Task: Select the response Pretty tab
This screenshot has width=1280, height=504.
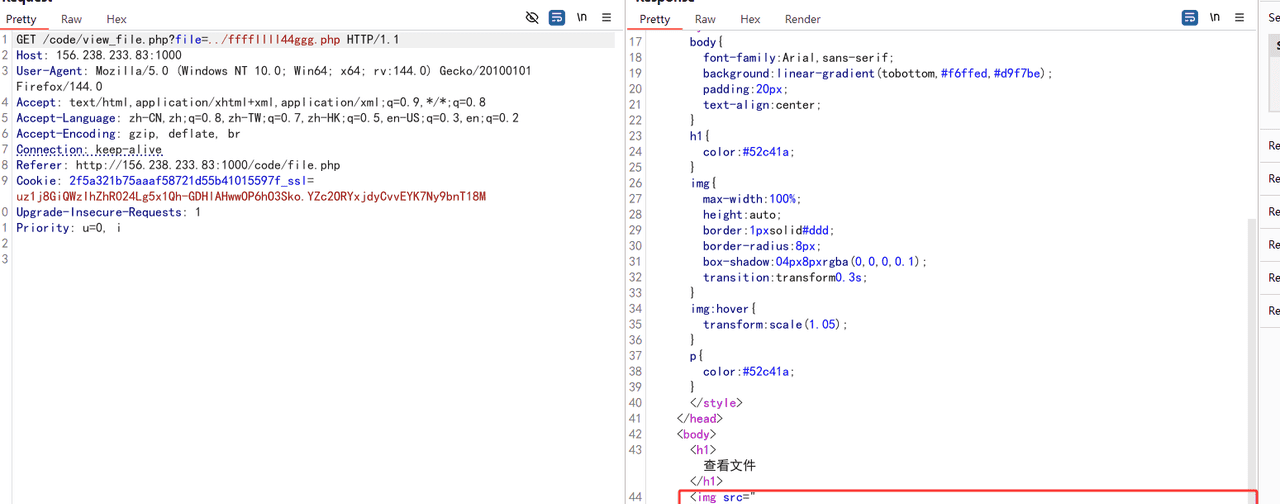Action: (x=655, y=19)
